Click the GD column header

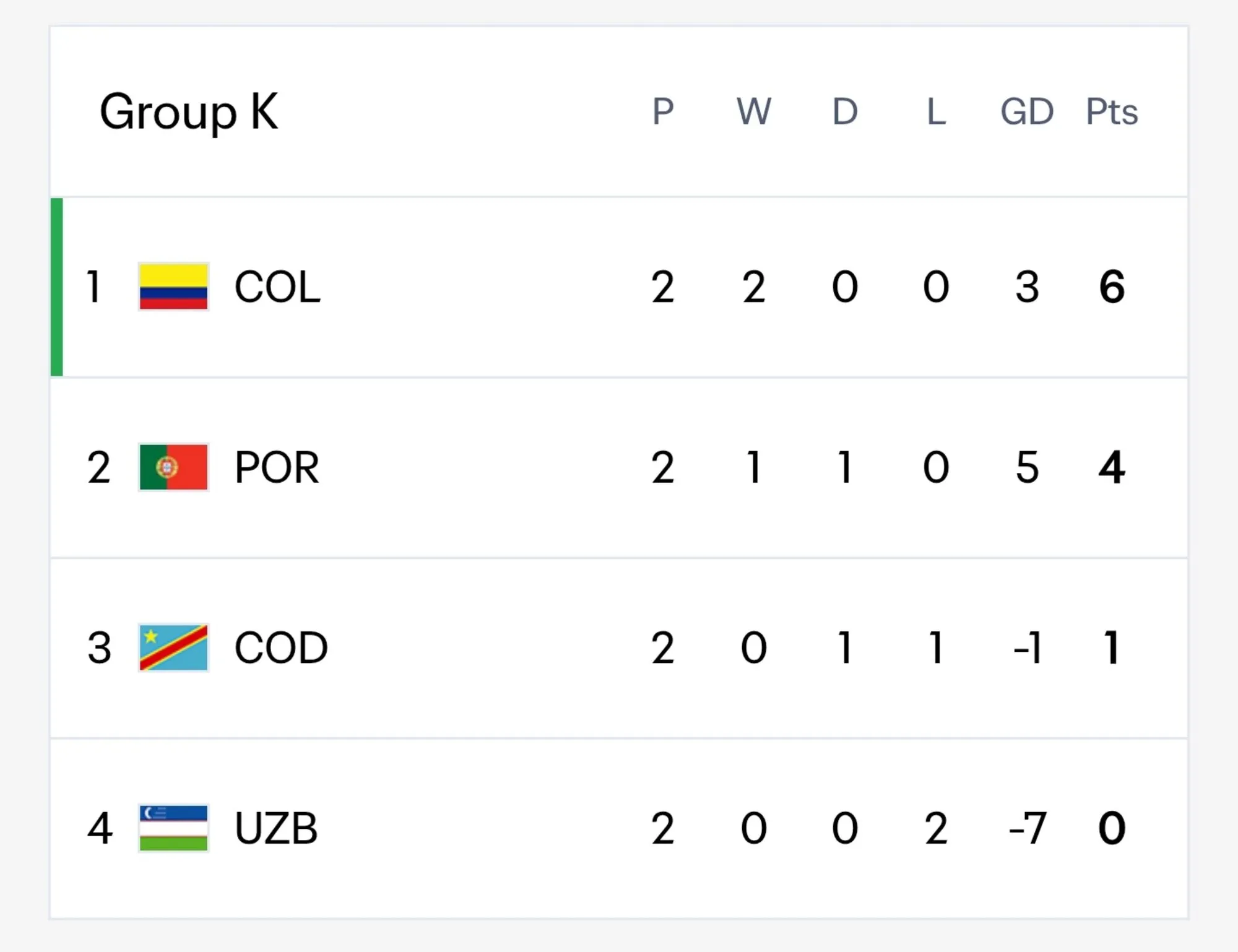pos(1027,112)
